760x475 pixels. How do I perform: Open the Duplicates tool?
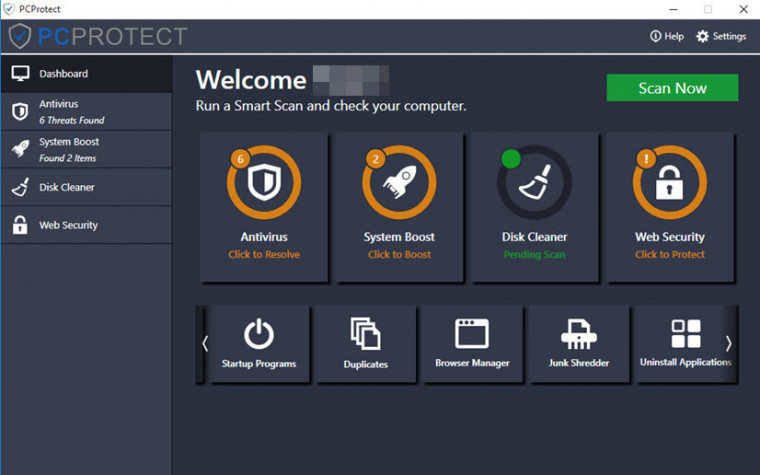click(365, 344)
